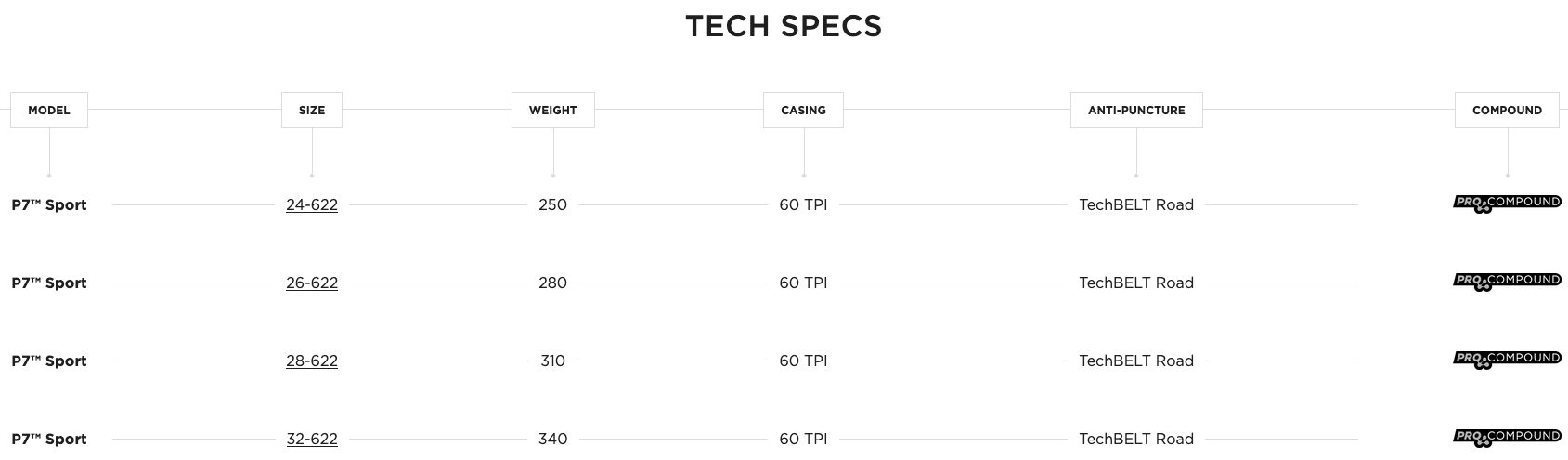Click the COMPOUND column header

tap(1507, 110)
